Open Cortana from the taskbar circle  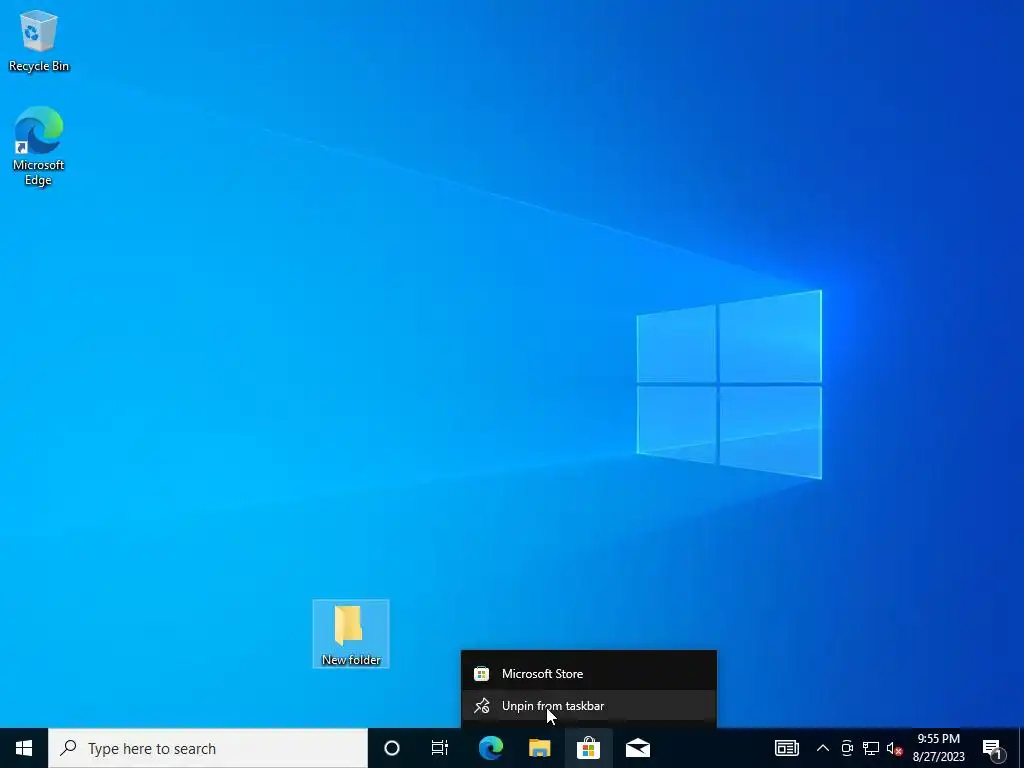point(392,748)
